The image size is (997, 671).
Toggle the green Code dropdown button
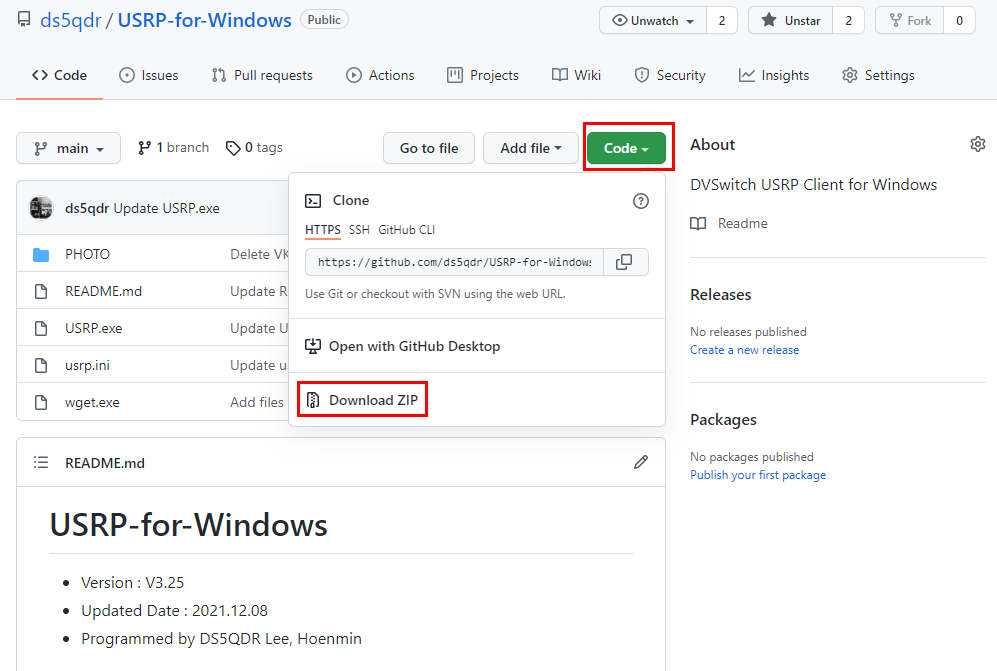626,148
